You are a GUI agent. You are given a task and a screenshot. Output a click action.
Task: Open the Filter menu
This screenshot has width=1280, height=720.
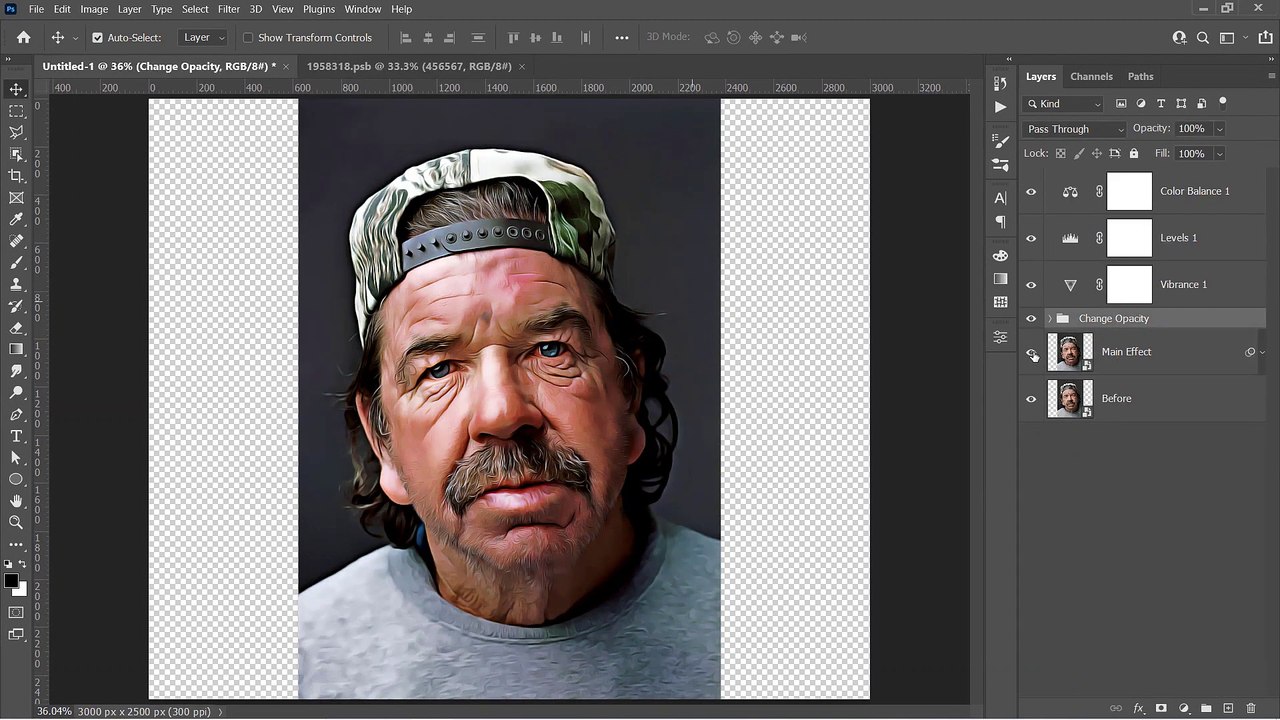click(x=228, y=9)
